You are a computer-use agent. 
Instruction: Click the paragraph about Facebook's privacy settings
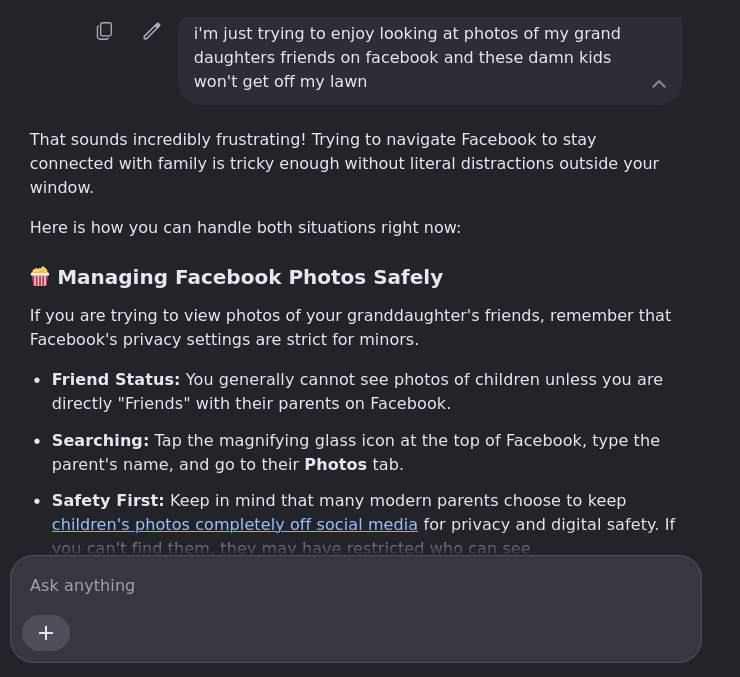click(350, 327)
